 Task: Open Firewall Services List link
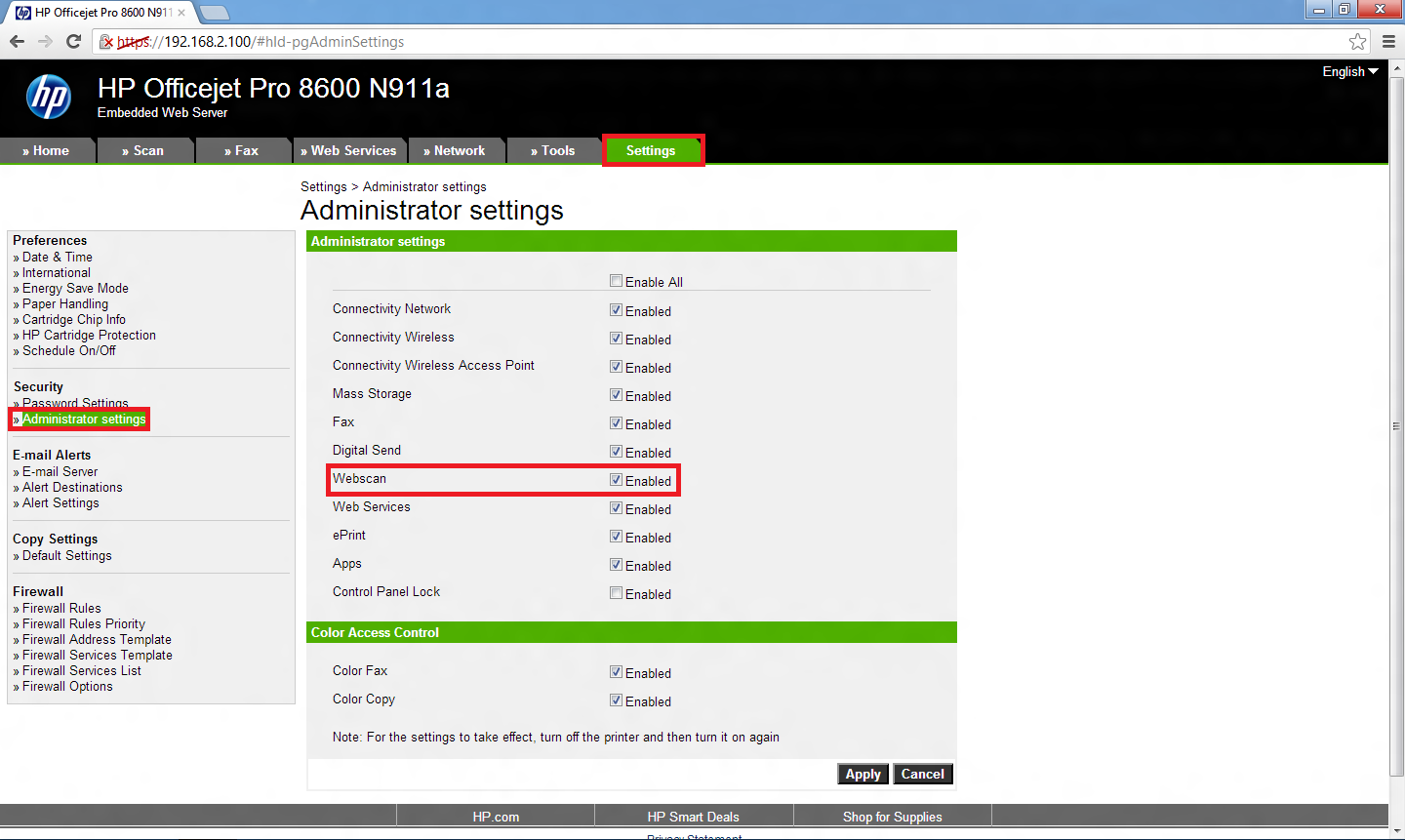tap(82, 671)
